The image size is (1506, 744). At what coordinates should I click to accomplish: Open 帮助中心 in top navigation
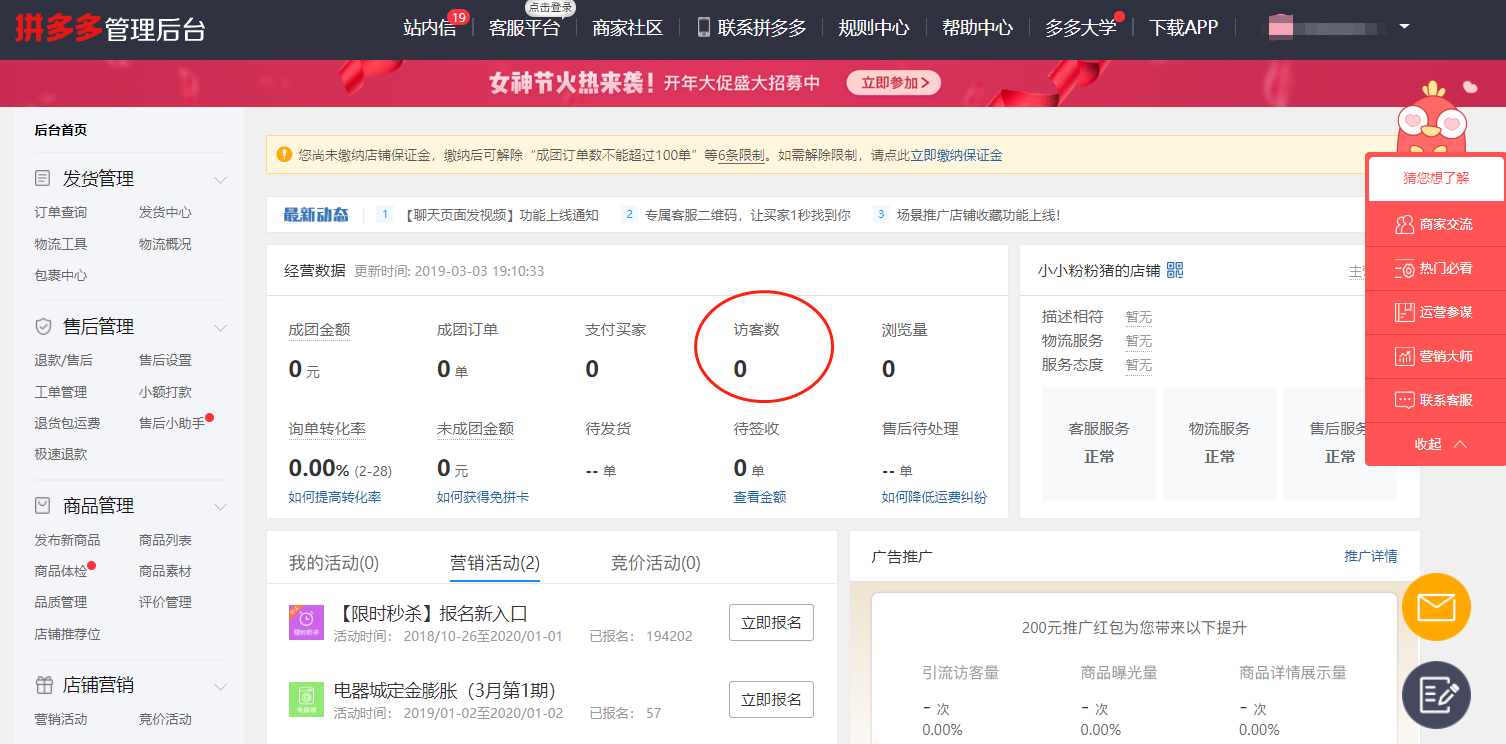click(x=977, y=28)
